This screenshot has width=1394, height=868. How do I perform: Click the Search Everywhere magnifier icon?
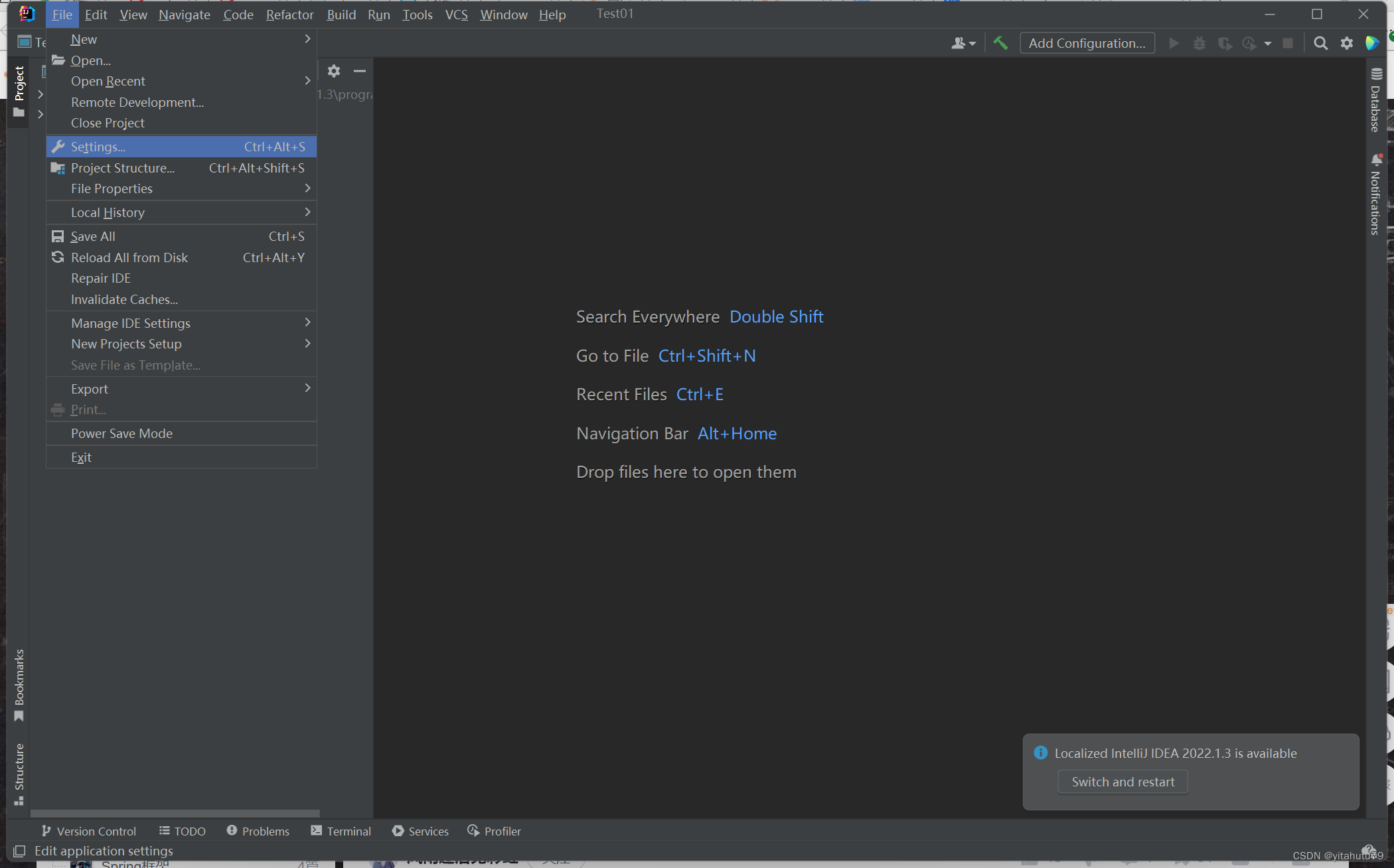coord(1320,43)
